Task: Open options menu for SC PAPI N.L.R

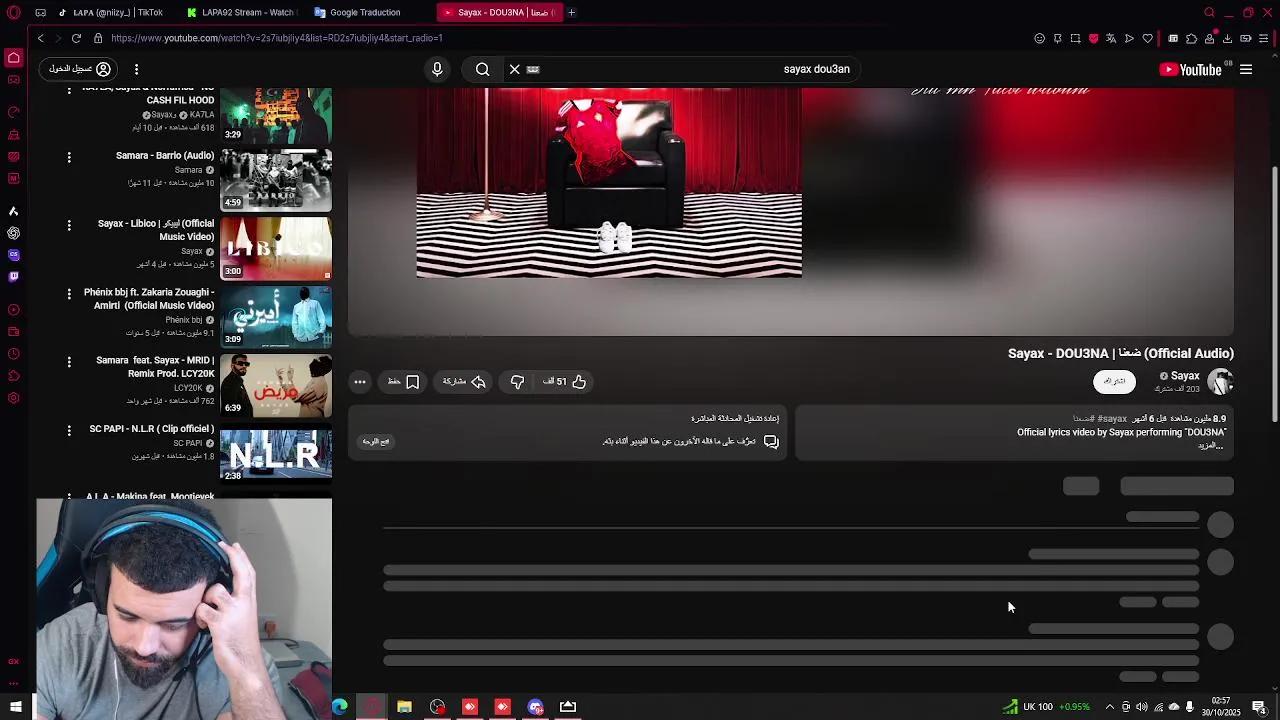Action: tap(69, 430)
